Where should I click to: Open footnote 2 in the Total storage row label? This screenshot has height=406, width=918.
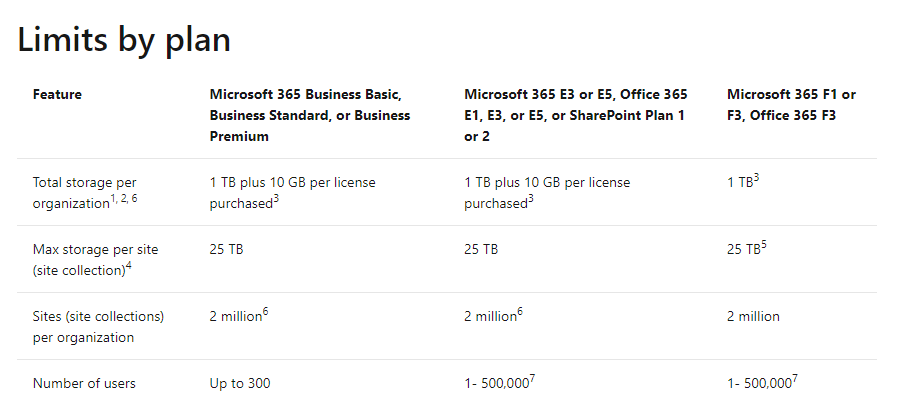pyautogui.click(x=125, y=197)
